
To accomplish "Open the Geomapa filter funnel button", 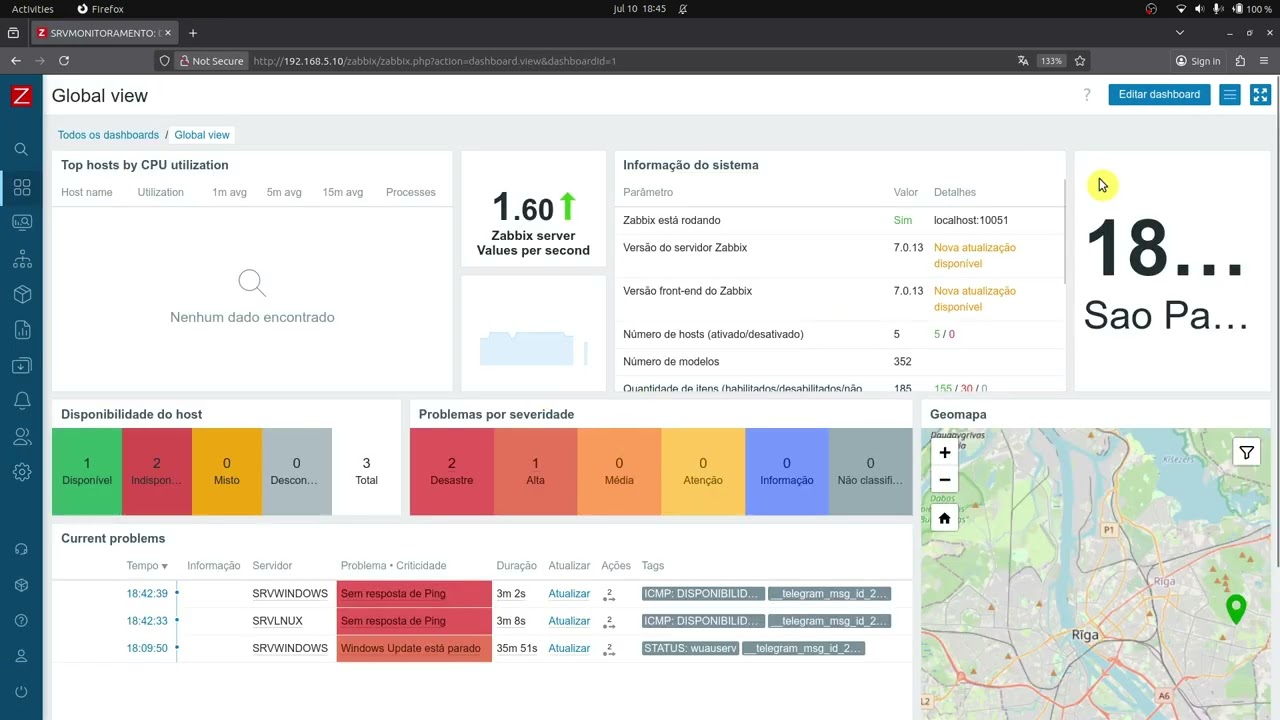I will [x=1246, y=453].
